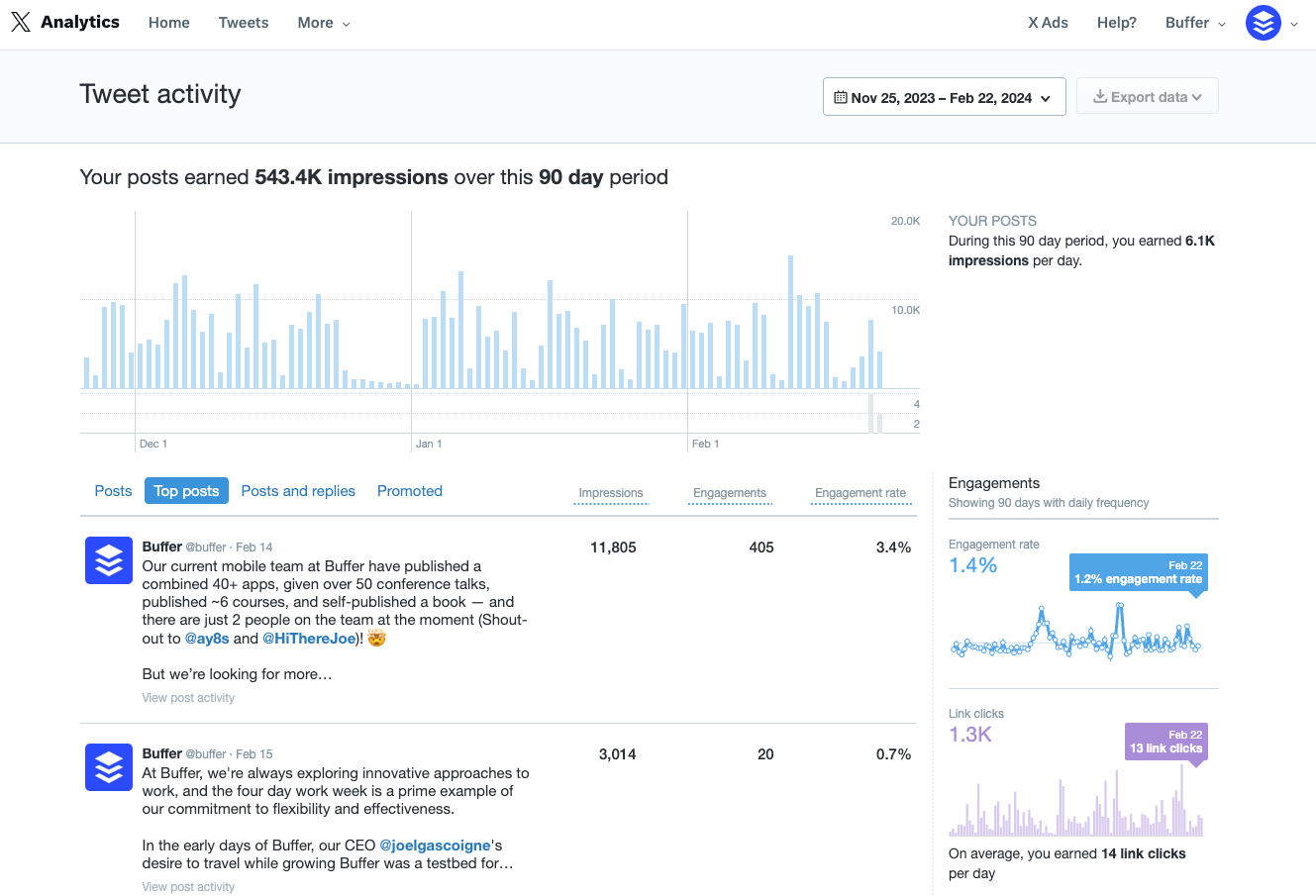The height and width of the screenshot is (896, 1316).
Task: Click the 0.7% engagement rate value
Action: (x=893, y=754)
